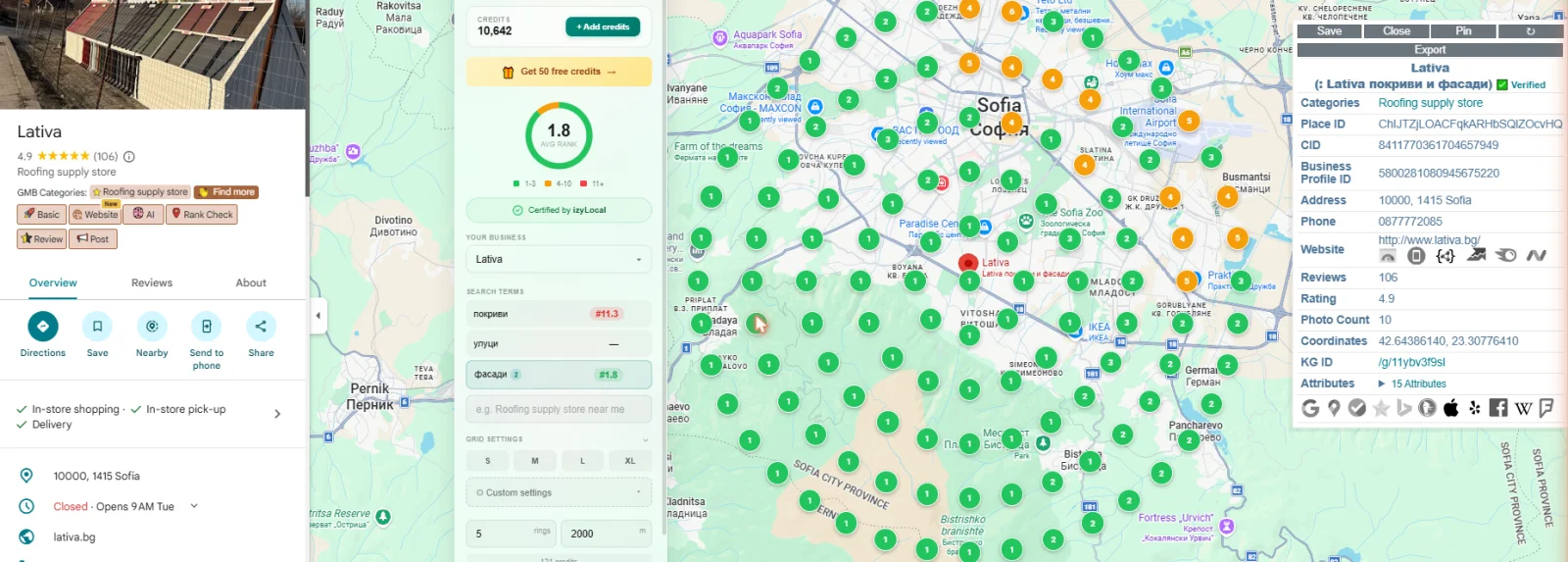This screenshot has width=1568, height=562.
Task: Click the rings number field
Action: tap(511, 534)
